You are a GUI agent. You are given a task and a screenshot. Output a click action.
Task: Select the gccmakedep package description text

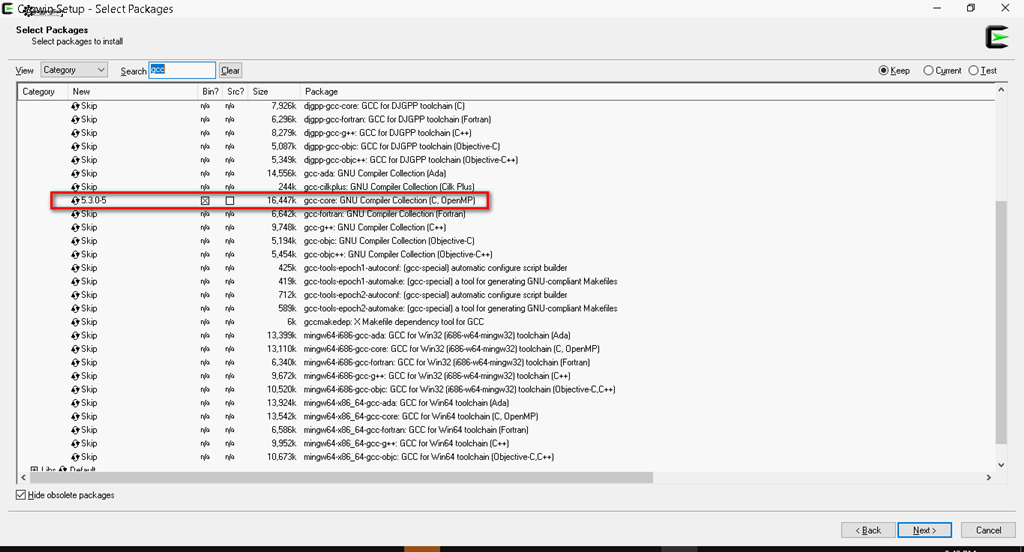pos(394,322)
